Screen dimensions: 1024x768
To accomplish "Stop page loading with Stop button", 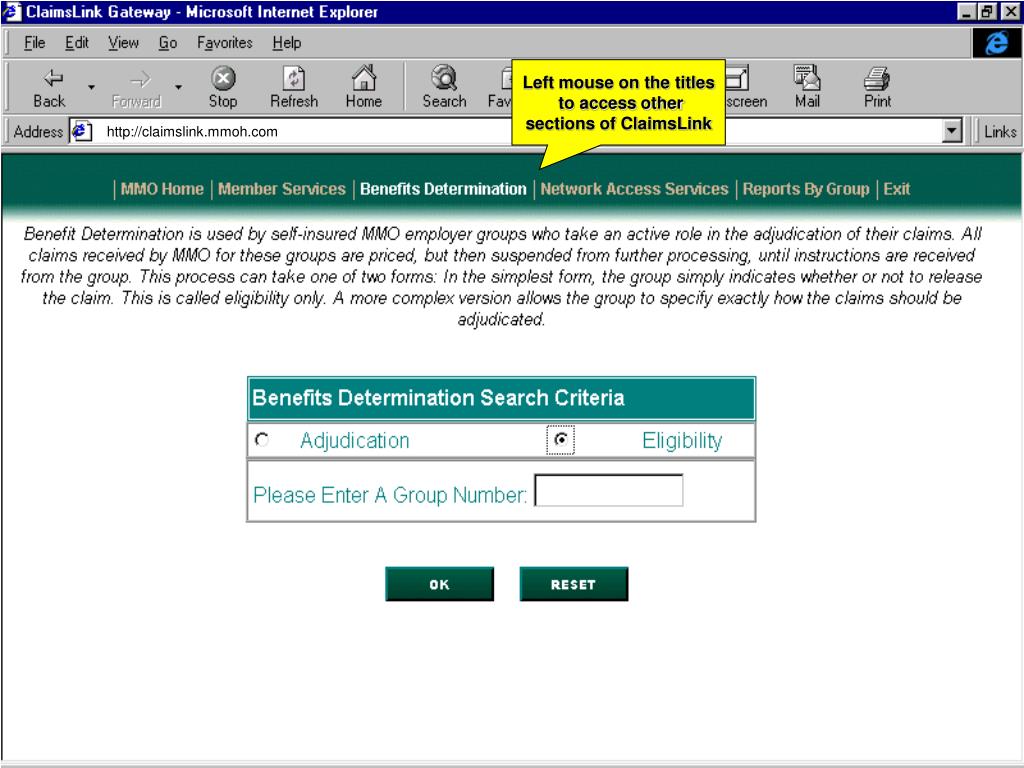I will tap(223, 88).
